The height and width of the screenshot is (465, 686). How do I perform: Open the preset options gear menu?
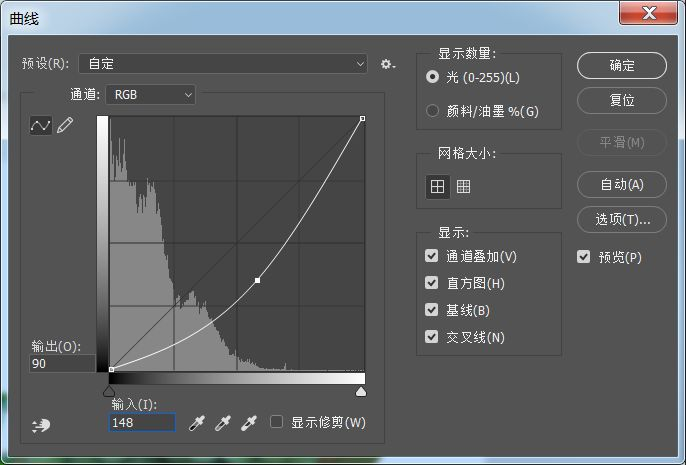pyautogui.click(x=387, y=64)
